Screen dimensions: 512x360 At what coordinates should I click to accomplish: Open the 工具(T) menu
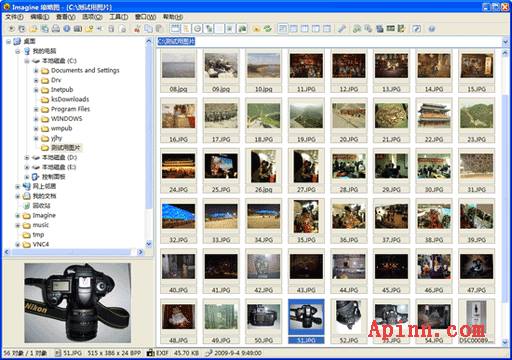click(119, 17)
